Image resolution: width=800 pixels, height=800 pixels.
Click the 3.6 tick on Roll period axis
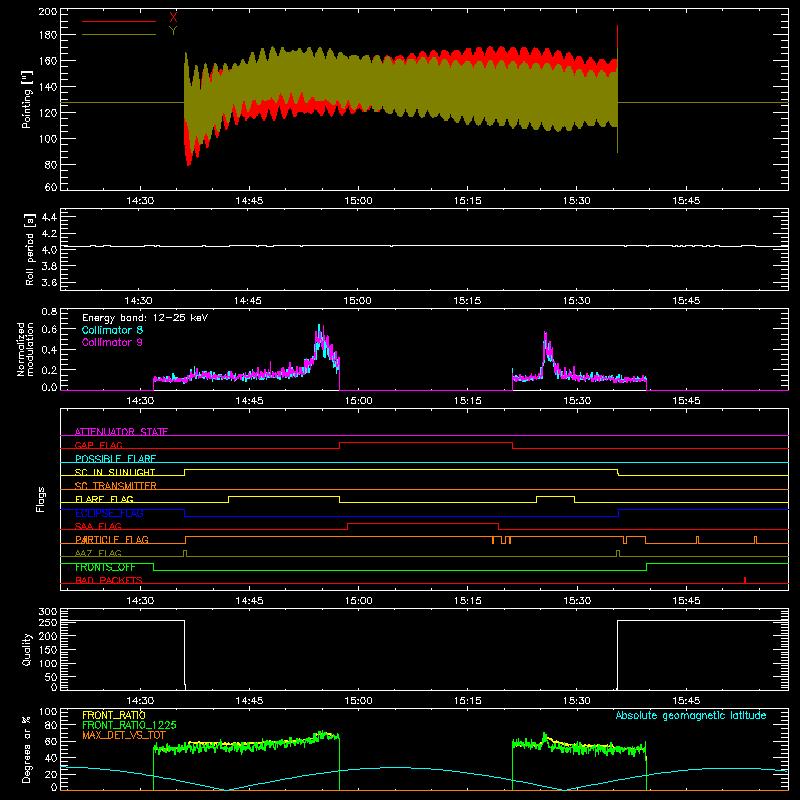[49, 282]
